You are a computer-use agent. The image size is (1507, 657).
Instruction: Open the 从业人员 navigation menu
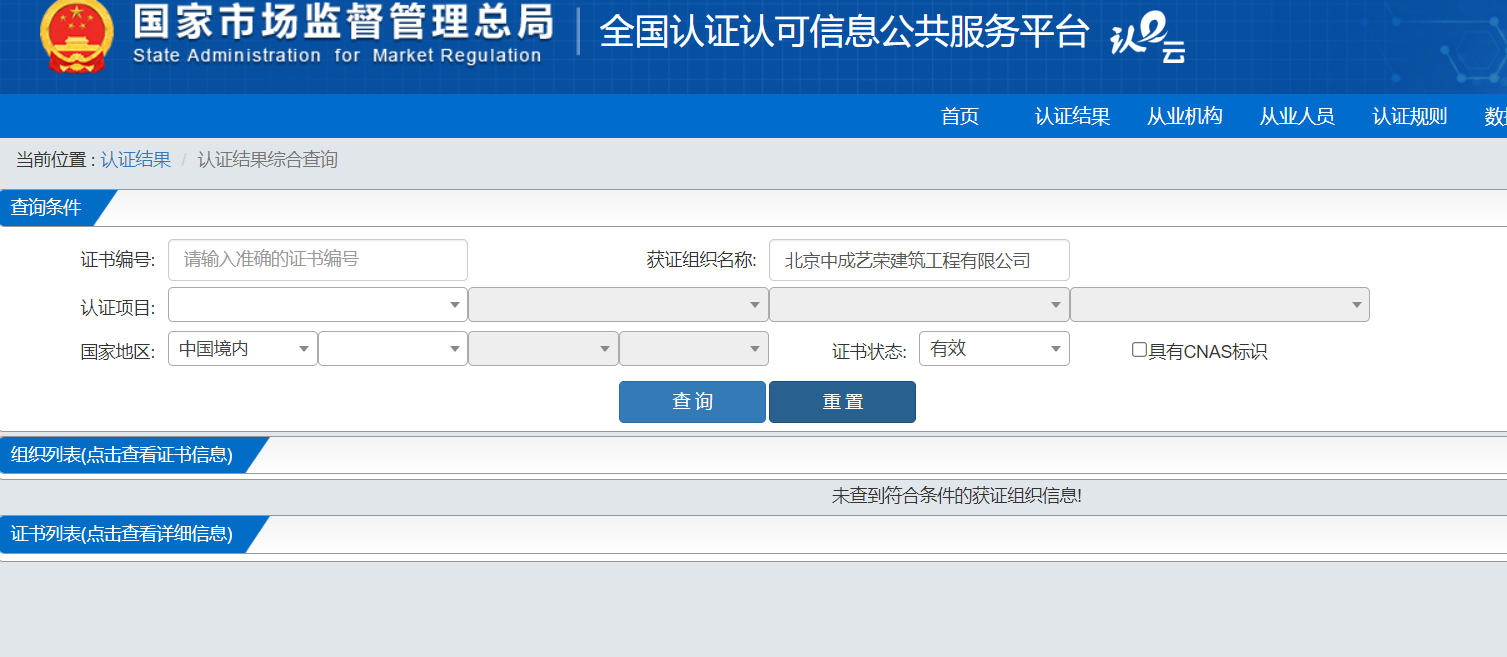[x=1297, y=116]
